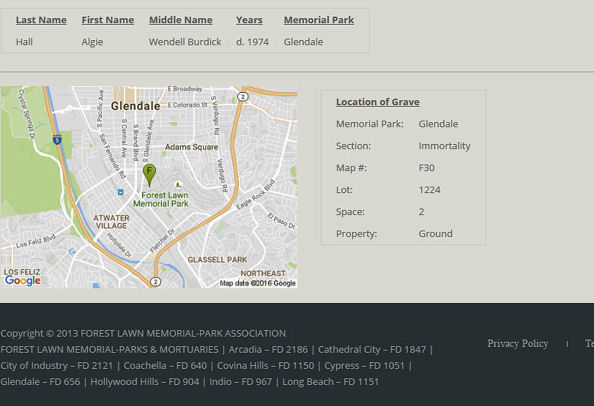Sort by Memorial Park column header

pyautogui.click(x=319, y=20)
